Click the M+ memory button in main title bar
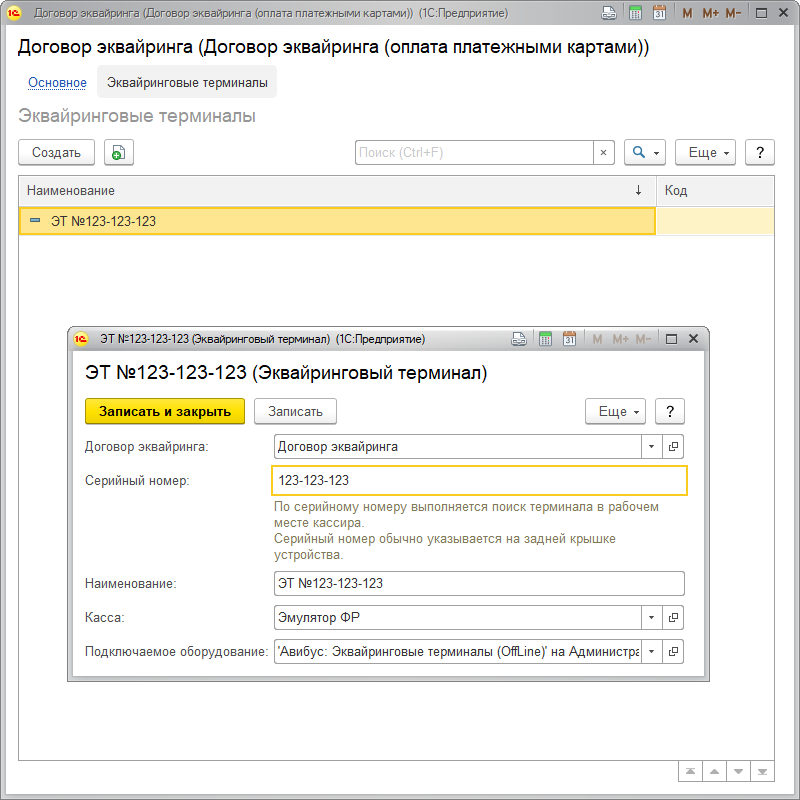The image size is (800, 800). pos(711,14)
